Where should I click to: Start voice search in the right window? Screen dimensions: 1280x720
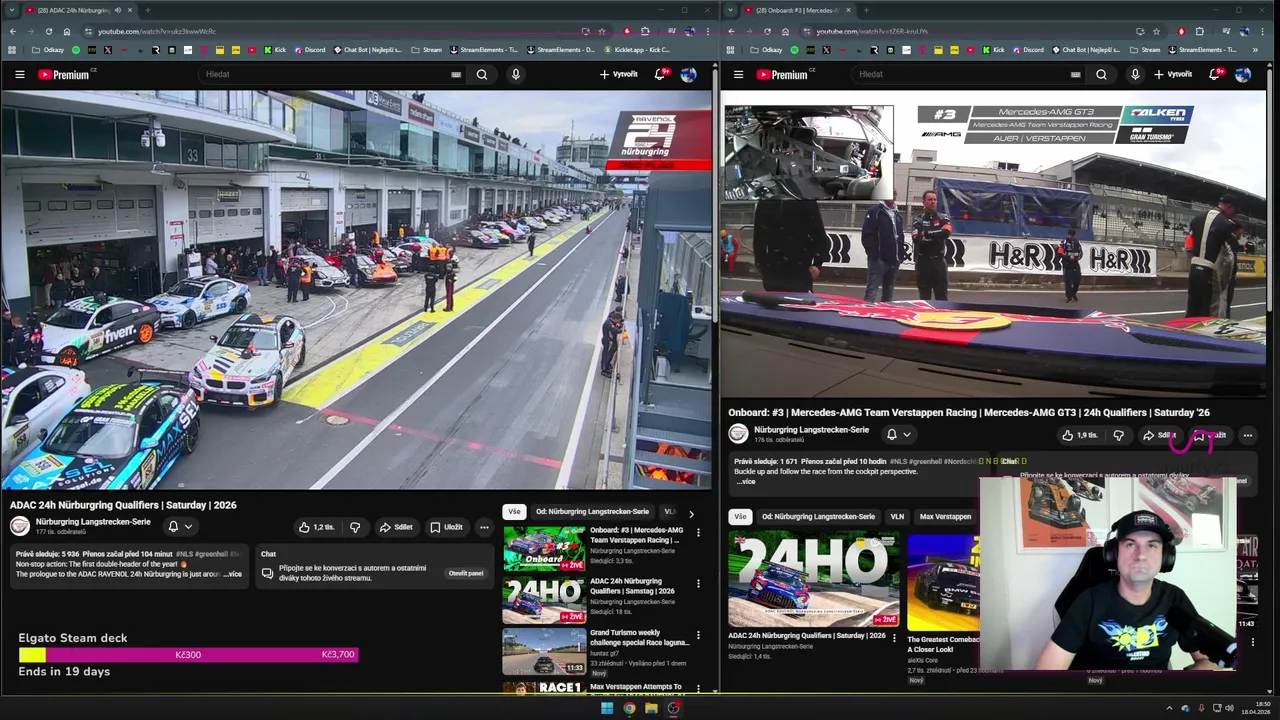click(x=1135, y=74)
